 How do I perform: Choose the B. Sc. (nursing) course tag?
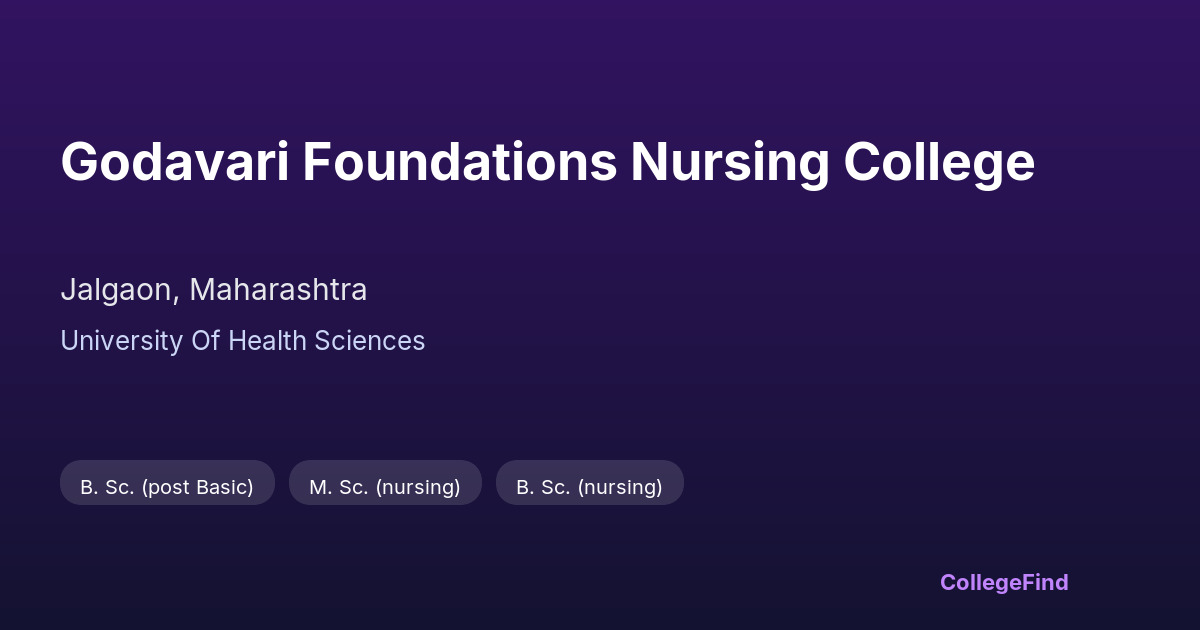tap(589, 487)
